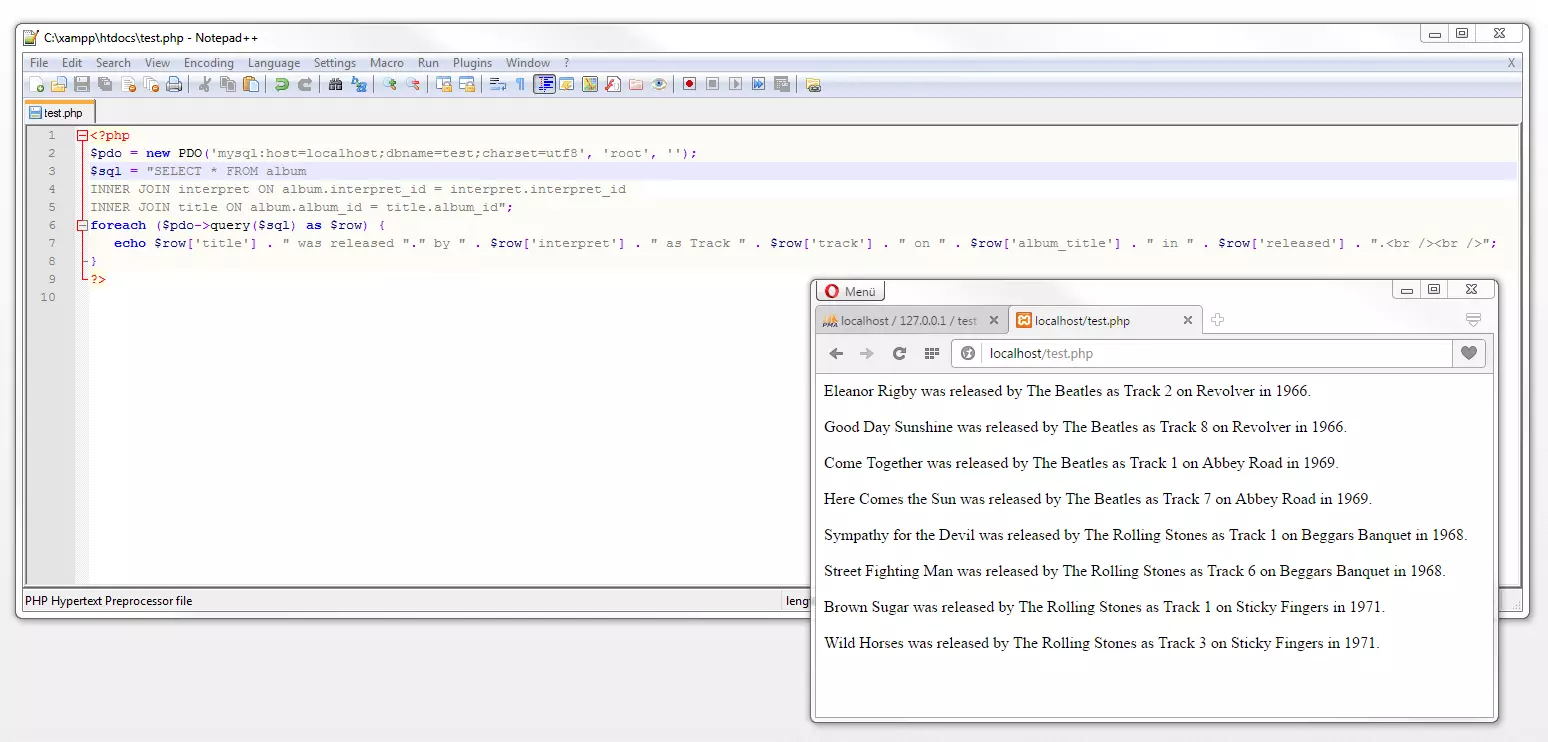Open the browser tab list menu icon
The height and width of the screenshot is (742, 1548).
(x=1472, y=320)
